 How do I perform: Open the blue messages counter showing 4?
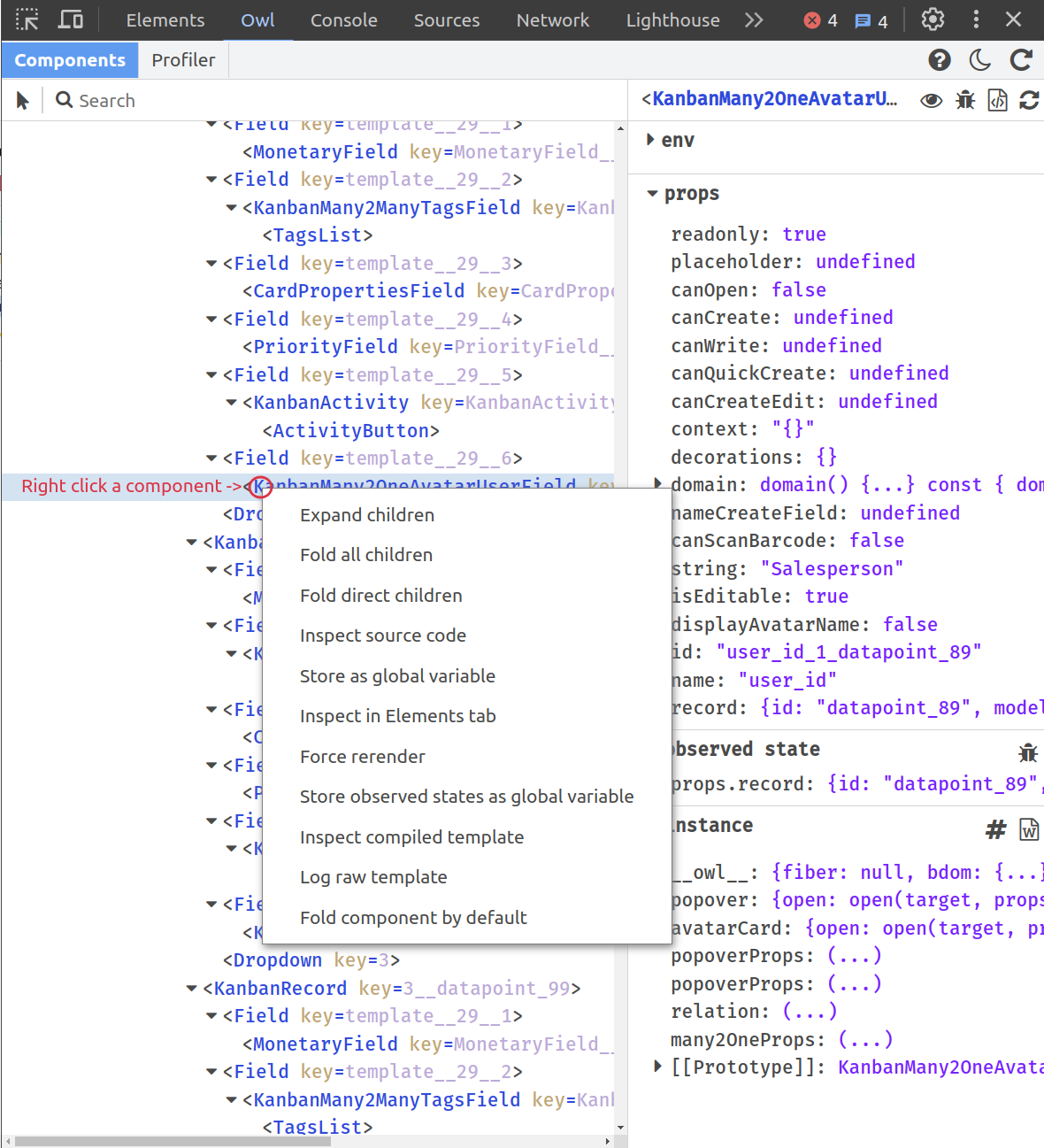(x=871, y=20)
